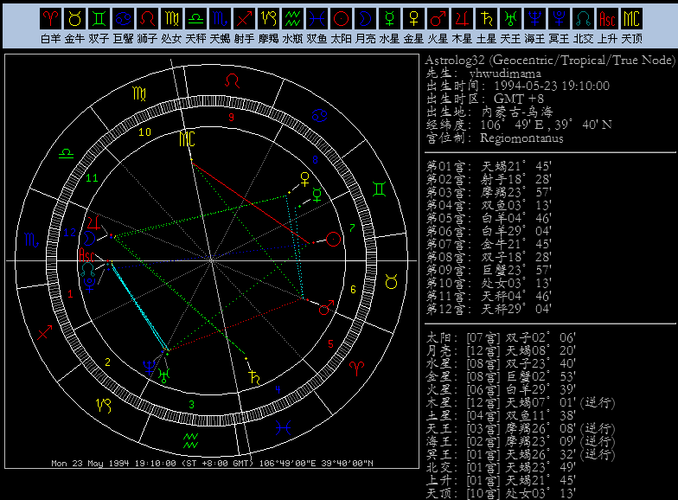
Task: Click the Gemini (双子) symbol in legend
Action: (x=99, y=19)
